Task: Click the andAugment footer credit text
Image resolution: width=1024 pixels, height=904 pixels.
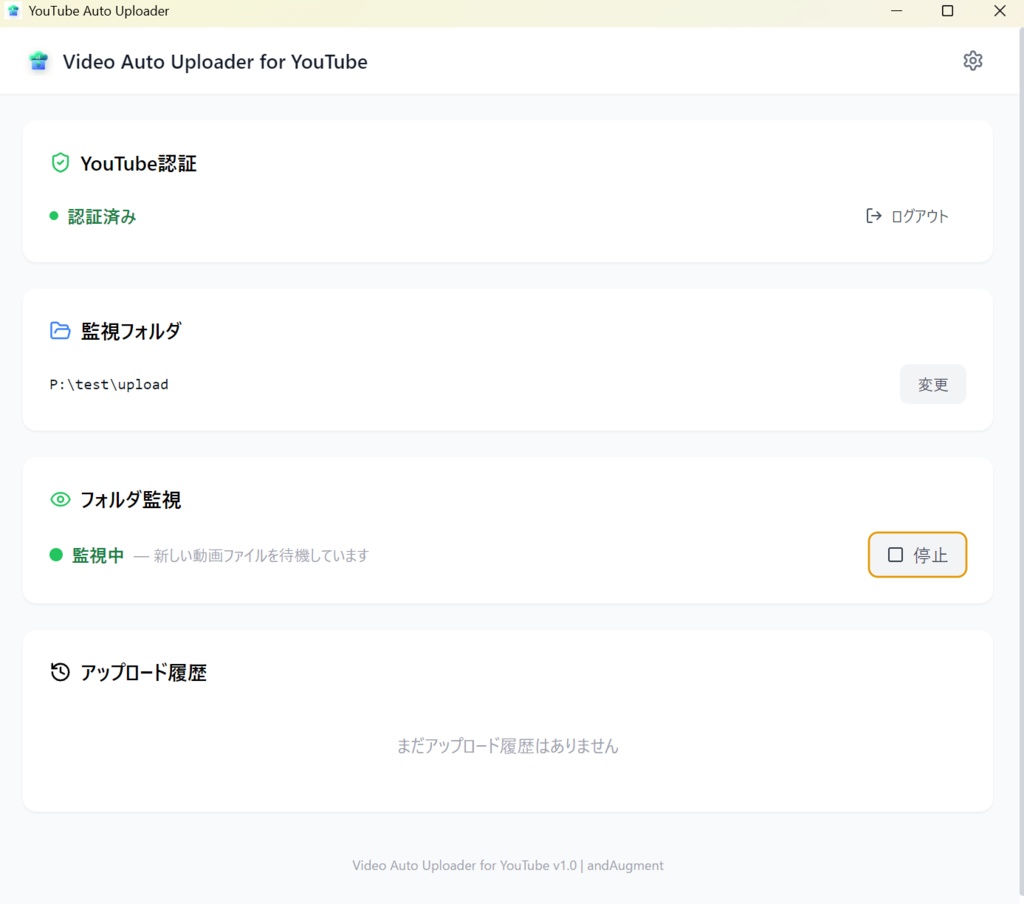Action: 624,865
